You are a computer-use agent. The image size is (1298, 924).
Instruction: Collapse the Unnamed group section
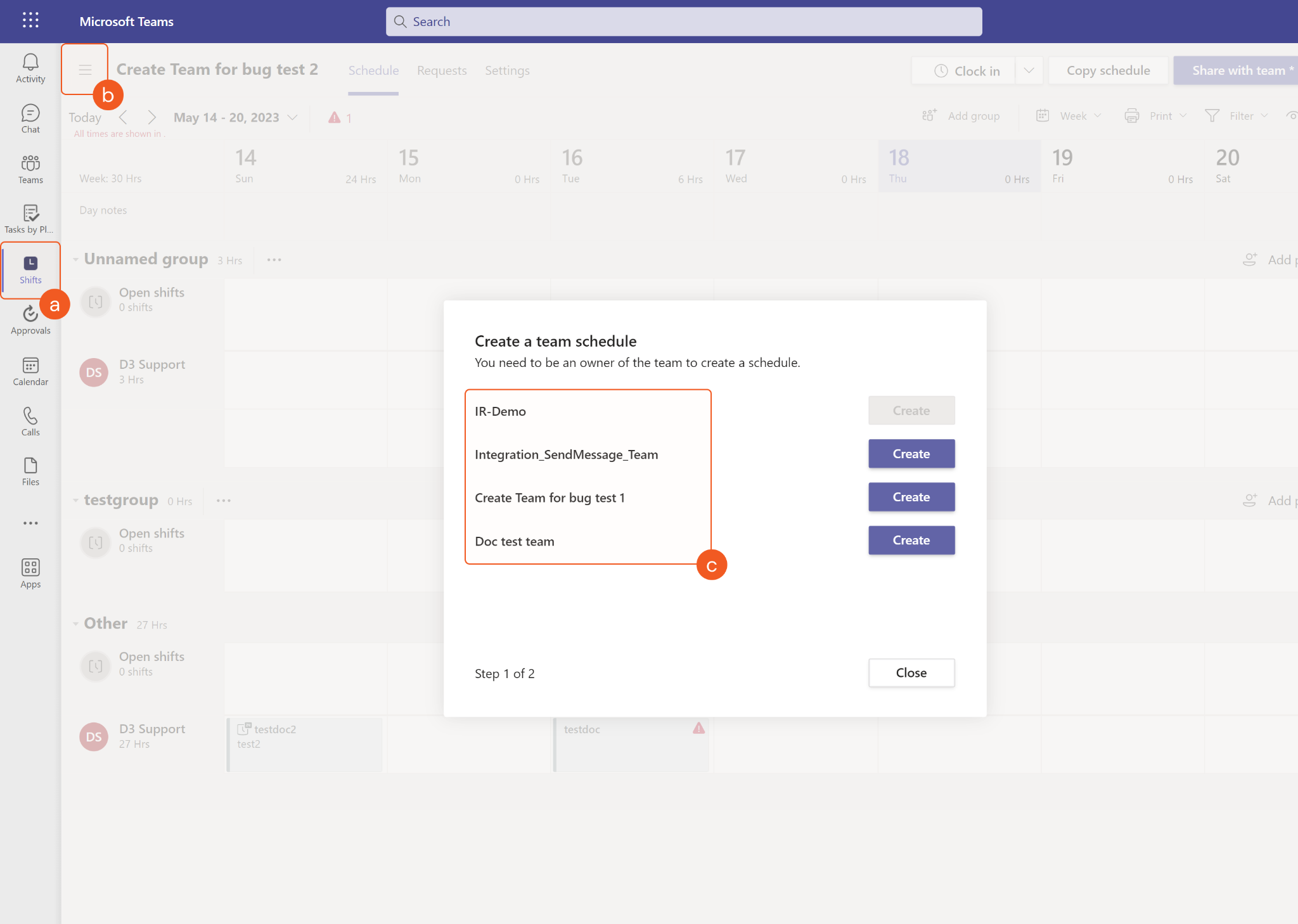coord(75,259)
